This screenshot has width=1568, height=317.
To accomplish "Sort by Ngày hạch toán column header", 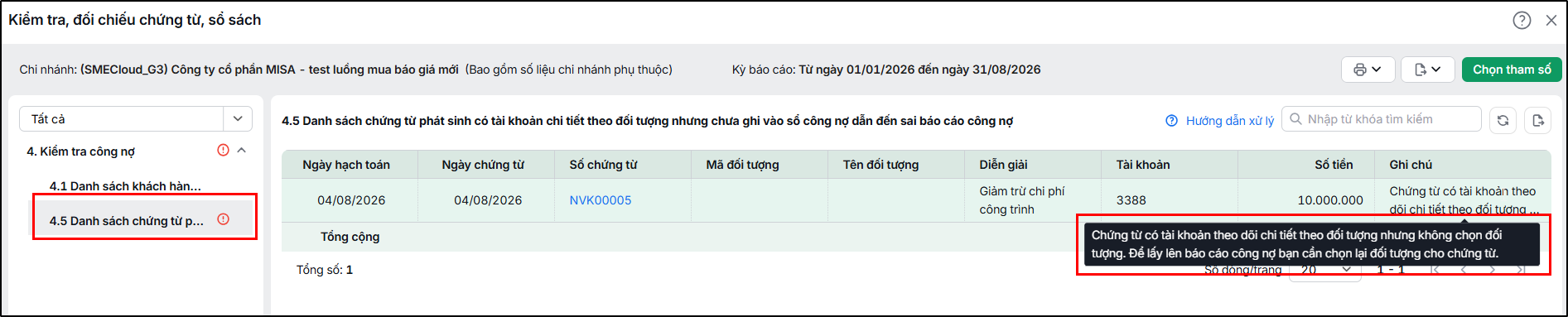I will pos(350,165).
